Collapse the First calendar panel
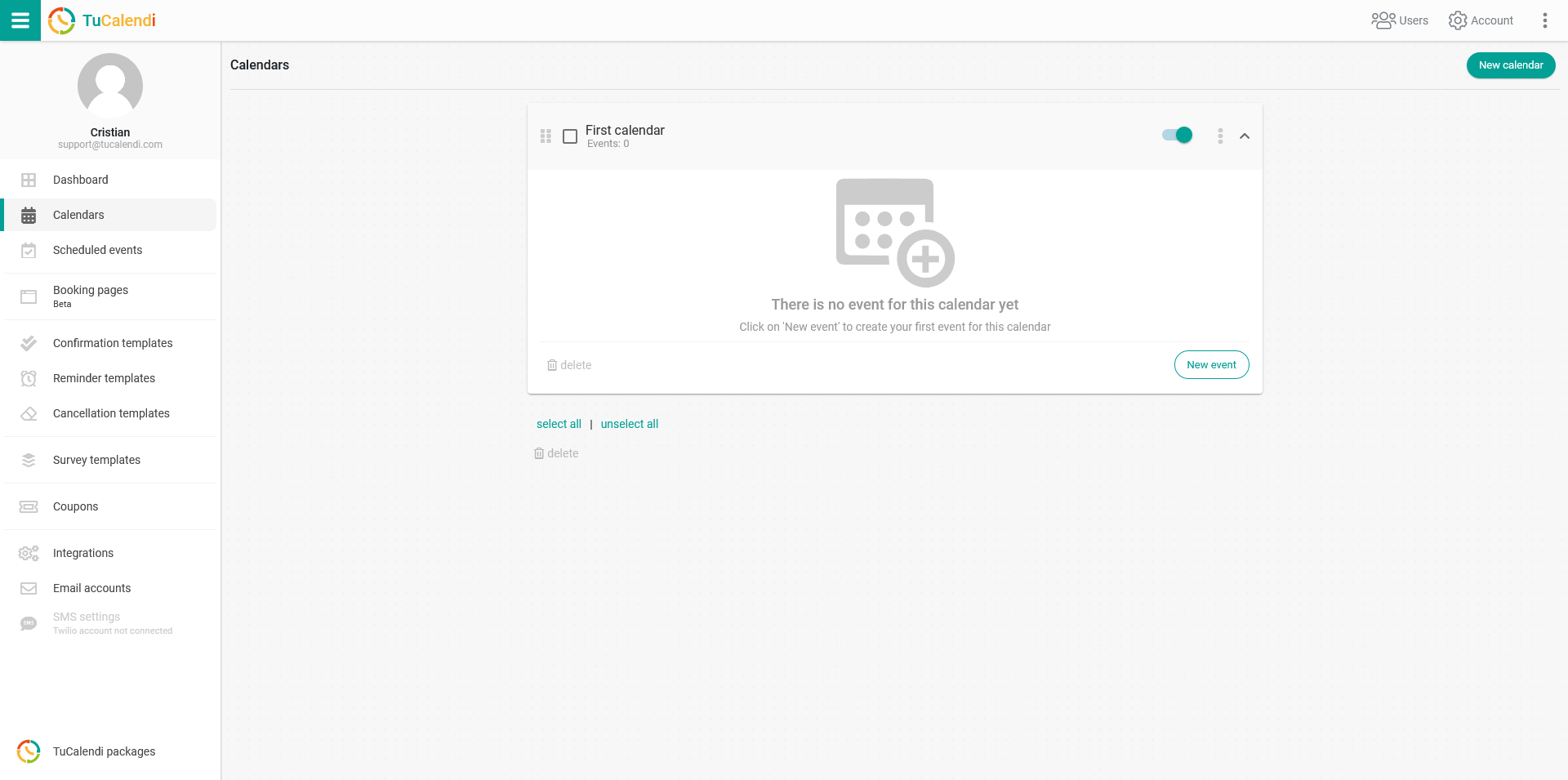This screenshot has width=1568, height=780. (1245, 136)
